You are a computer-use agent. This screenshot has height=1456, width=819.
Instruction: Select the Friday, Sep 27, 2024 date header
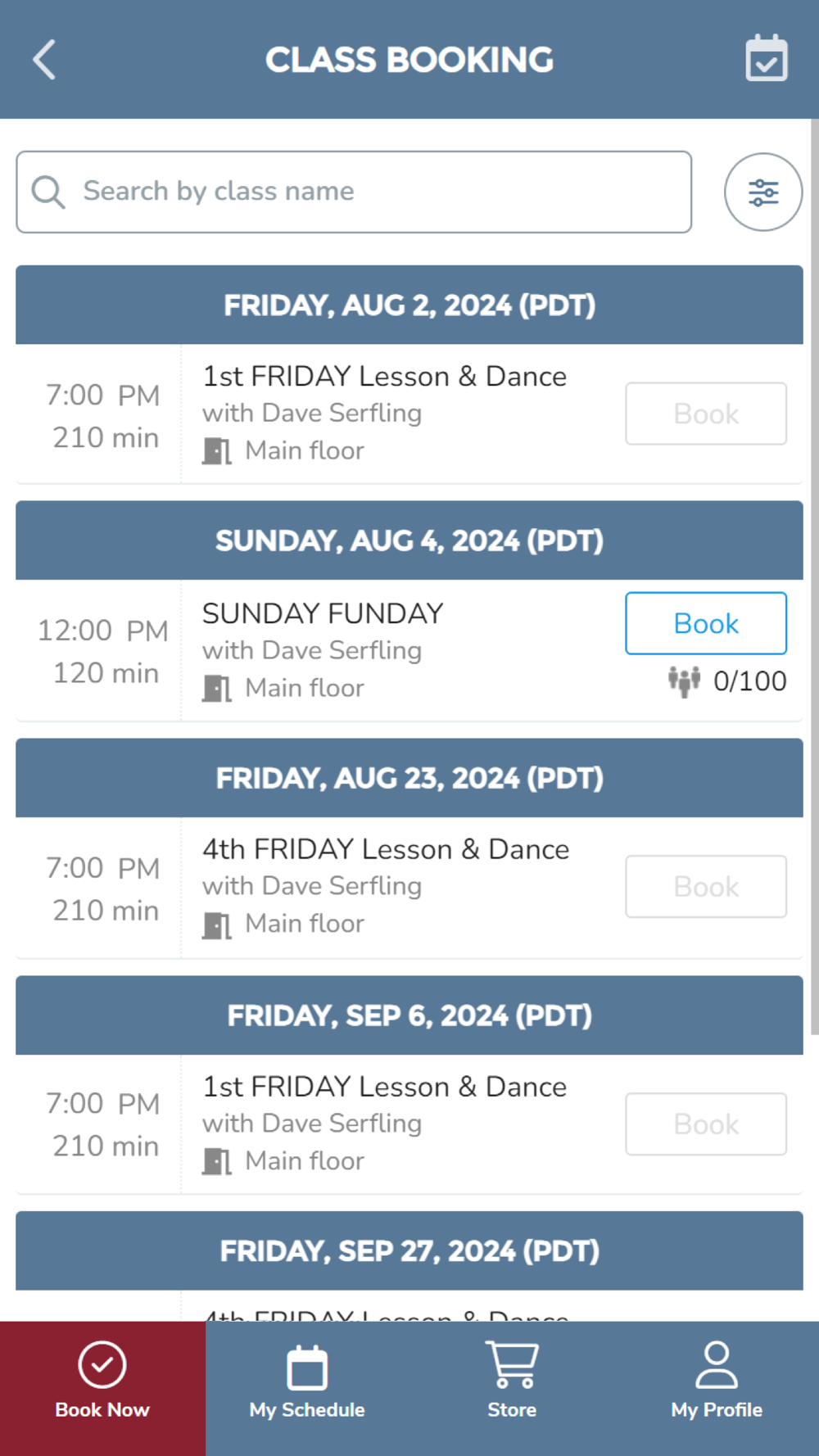coord(409,1250)
